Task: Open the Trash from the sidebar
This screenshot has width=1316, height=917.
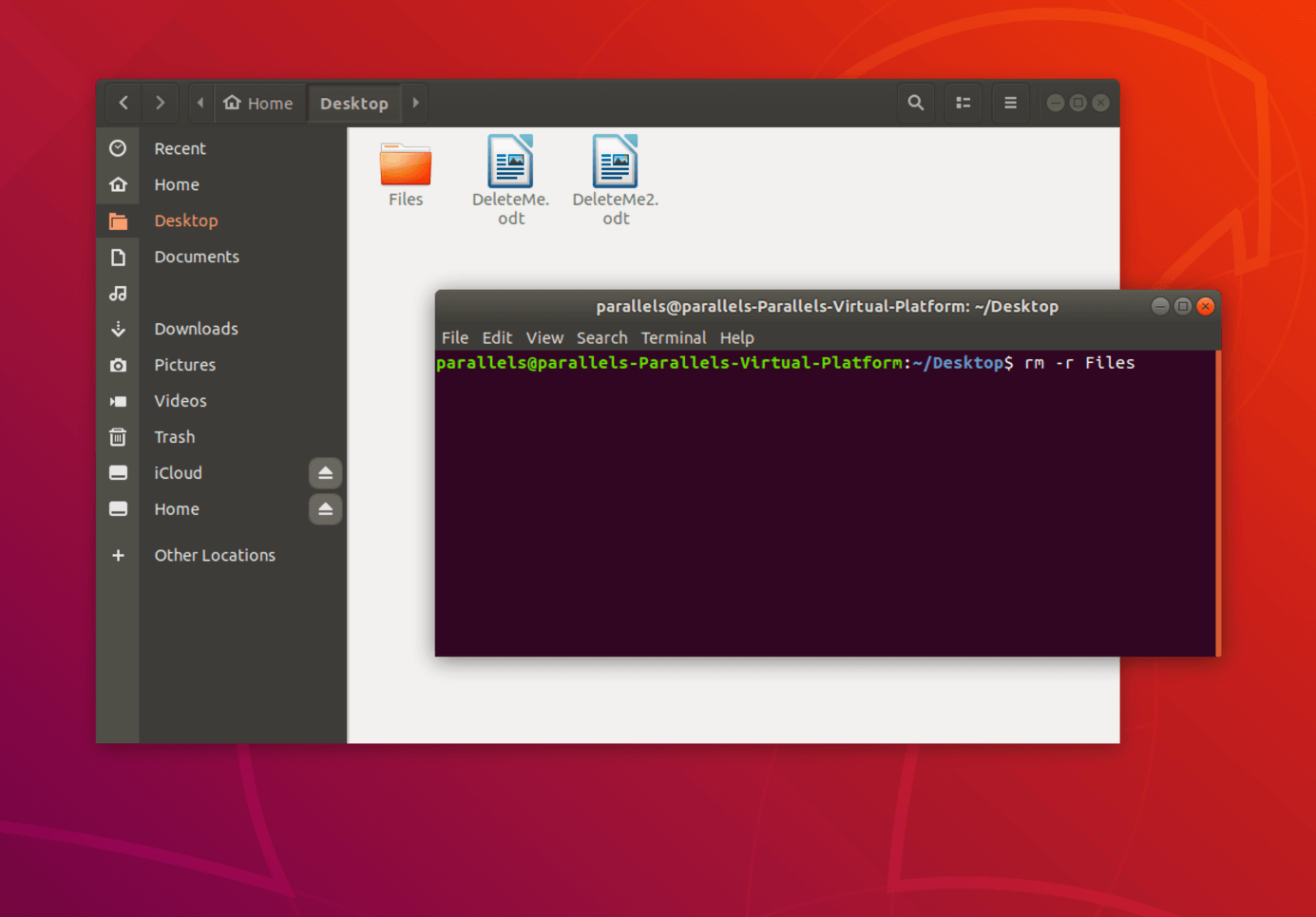Action: [174, 437]
